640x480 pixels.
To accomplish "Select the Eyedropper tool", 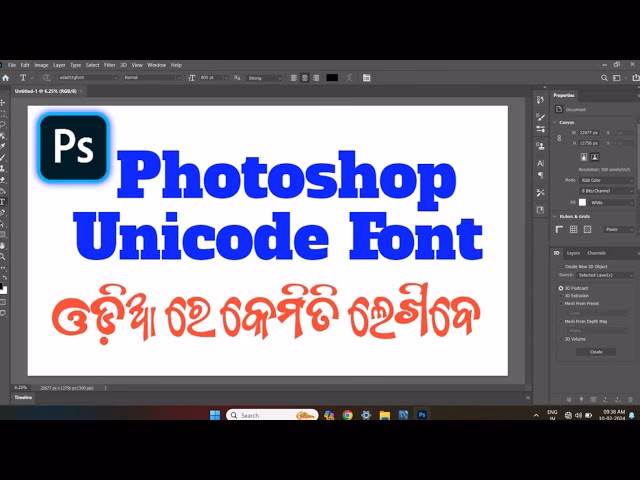I will (2, 147).
